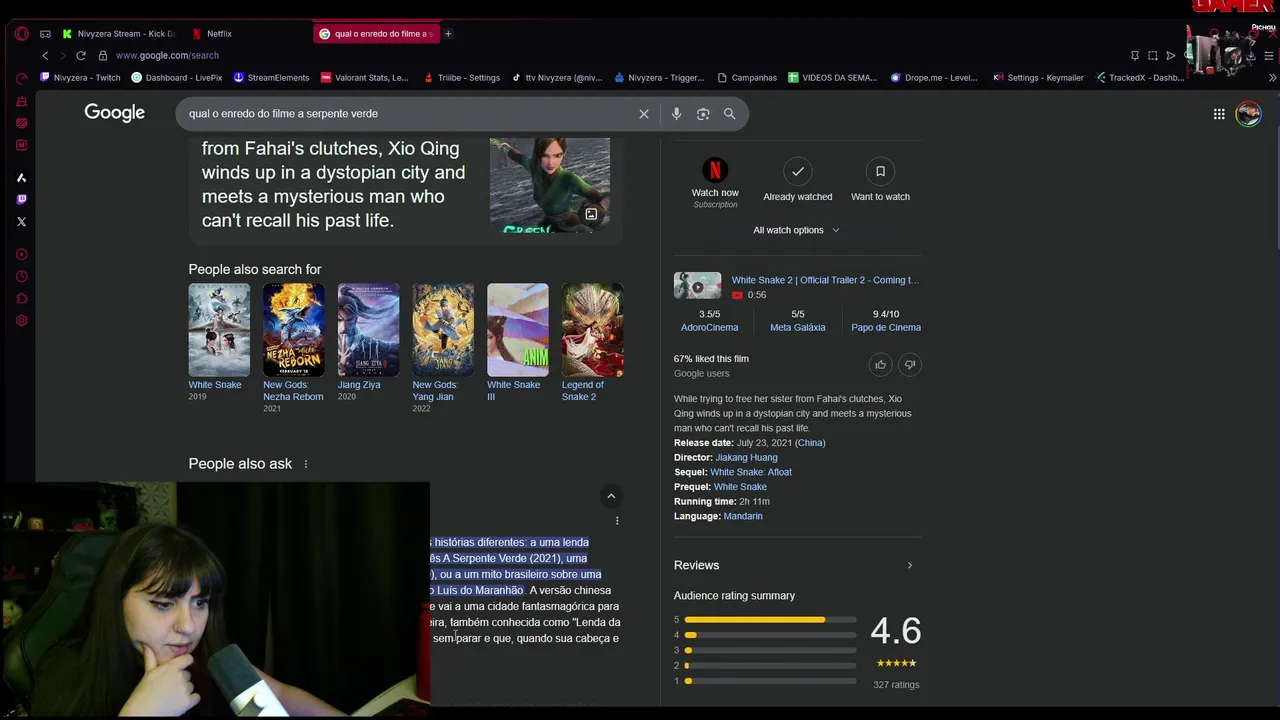Image resolution: width=1280 pixels, height=720 pixels.
Task: Show more bookmarks with the chevron
Action: point(1273,78)
